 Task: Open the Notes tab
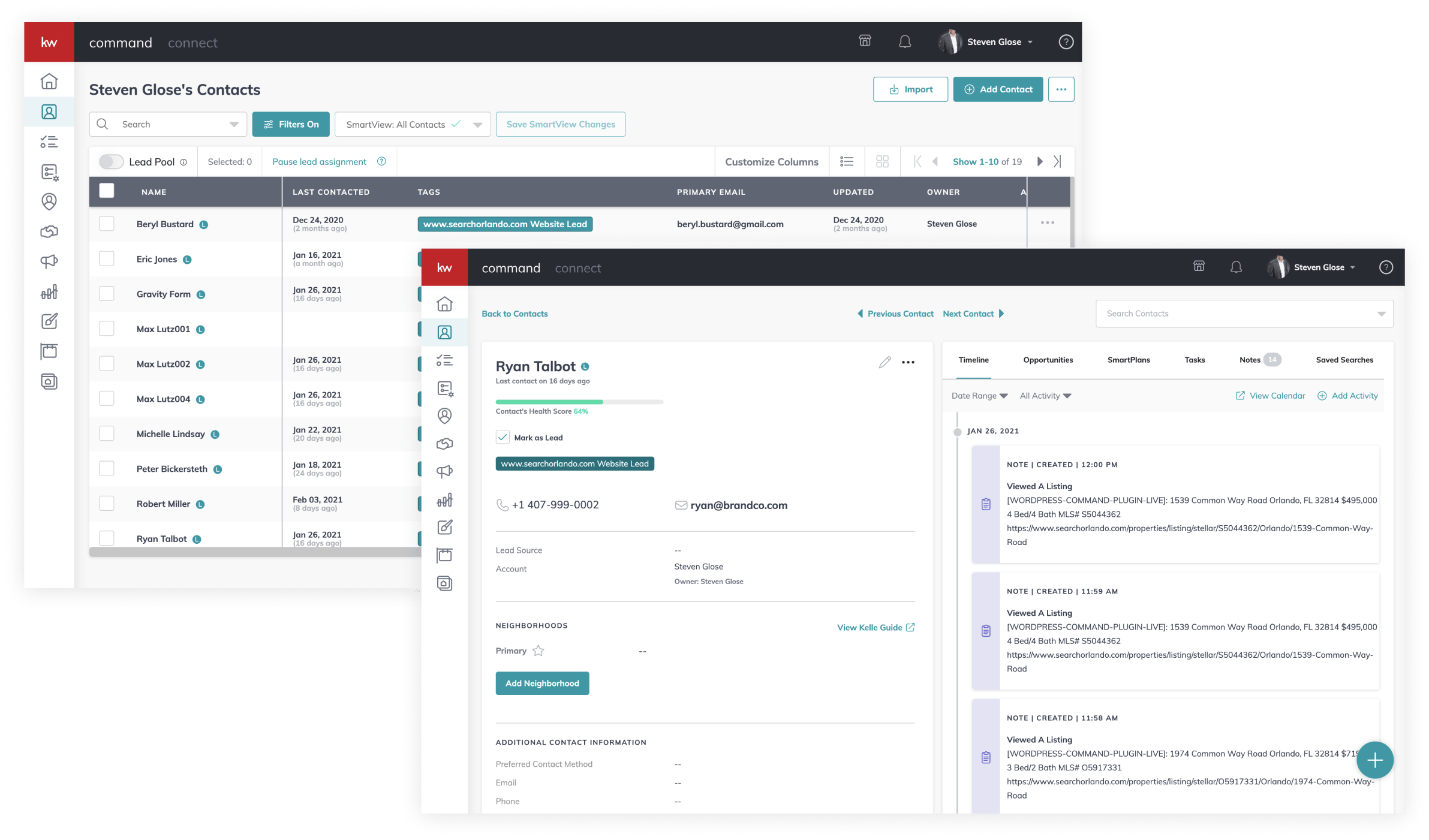[x=1250, y=360]
